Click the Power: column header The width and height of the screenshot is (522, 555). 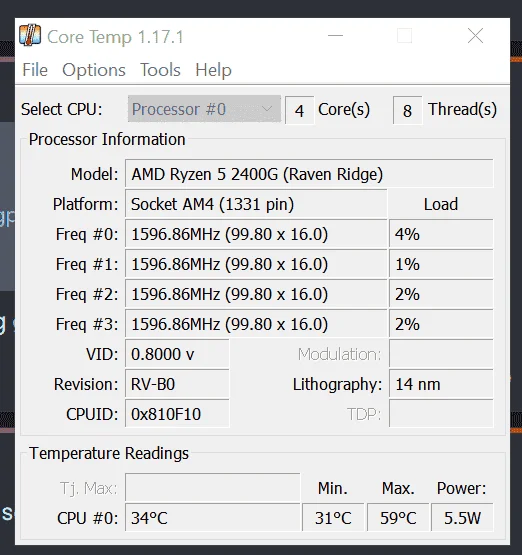click(x=461, y=488)
